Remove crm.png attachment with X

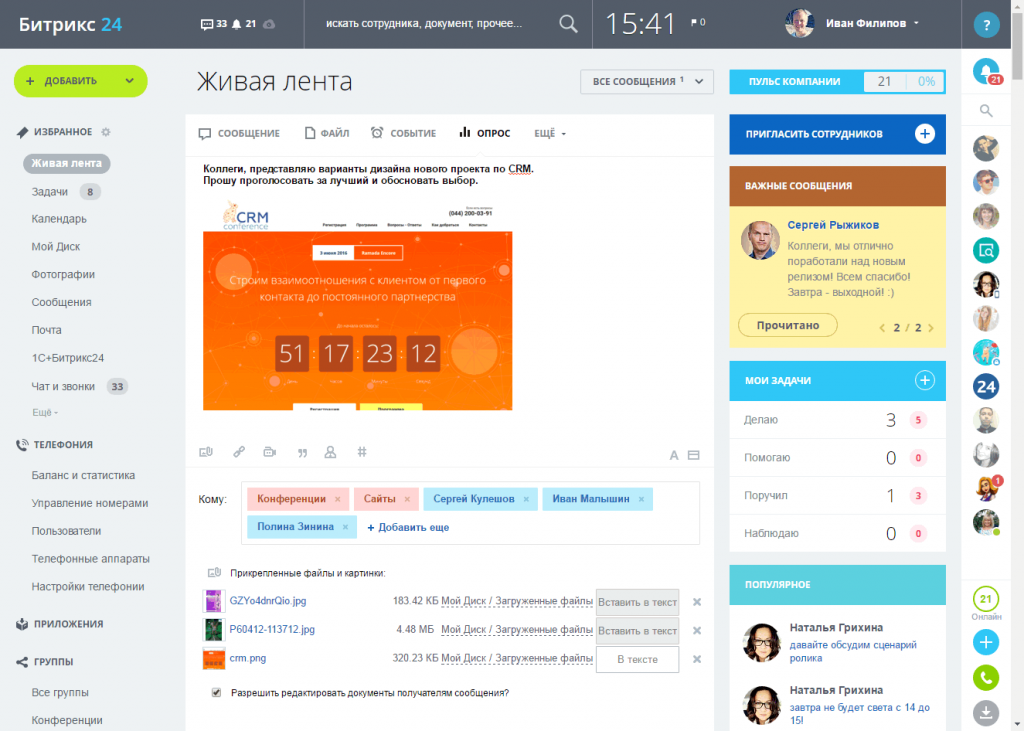pos(697,659)
